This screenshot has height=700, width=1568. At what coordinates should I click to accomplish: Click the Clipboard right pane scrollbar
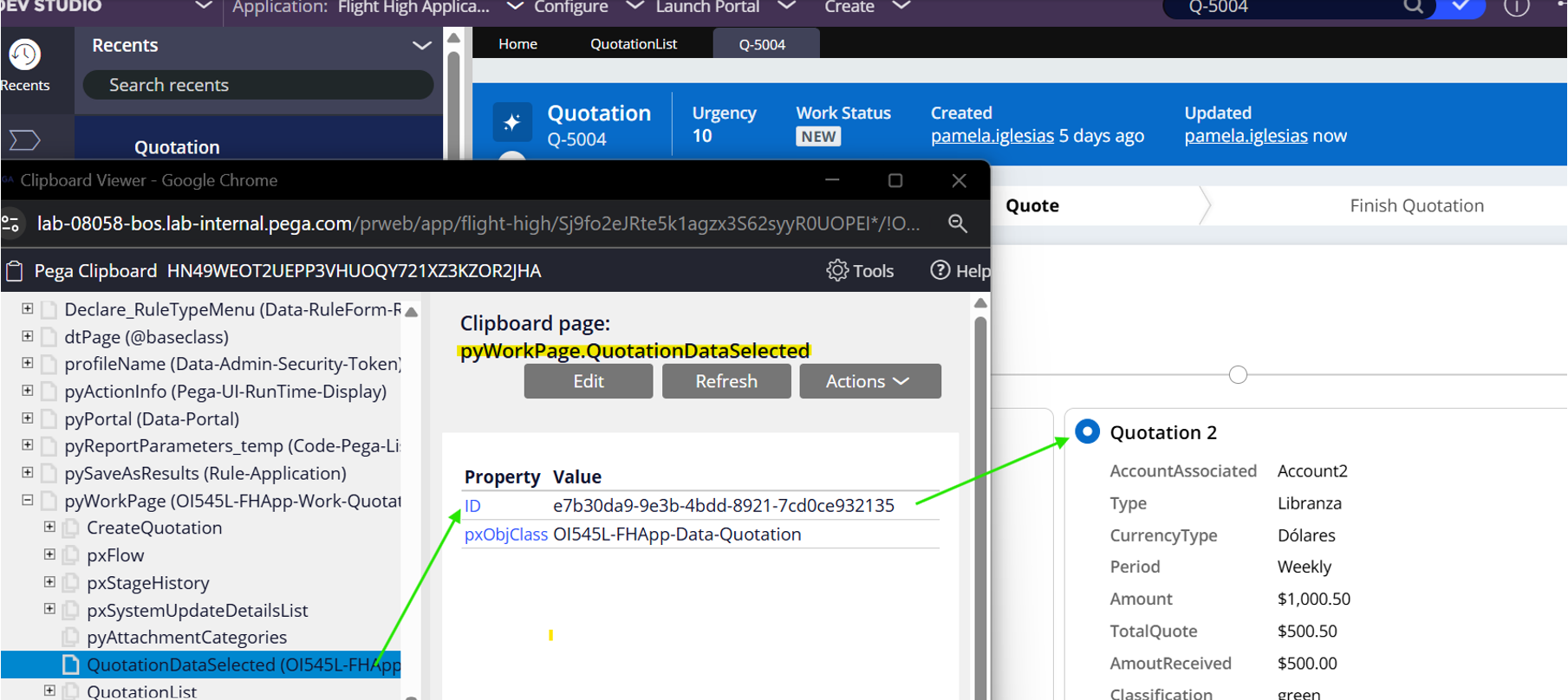click(980, 502)
